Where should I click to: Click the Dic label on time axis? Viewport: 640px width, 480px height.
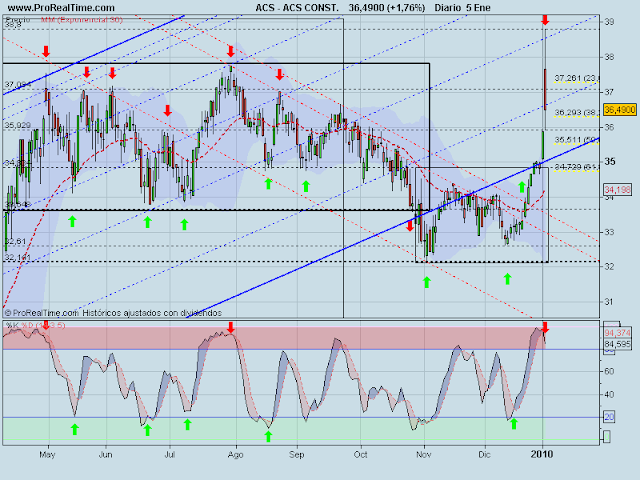click(x=484, y=455)
